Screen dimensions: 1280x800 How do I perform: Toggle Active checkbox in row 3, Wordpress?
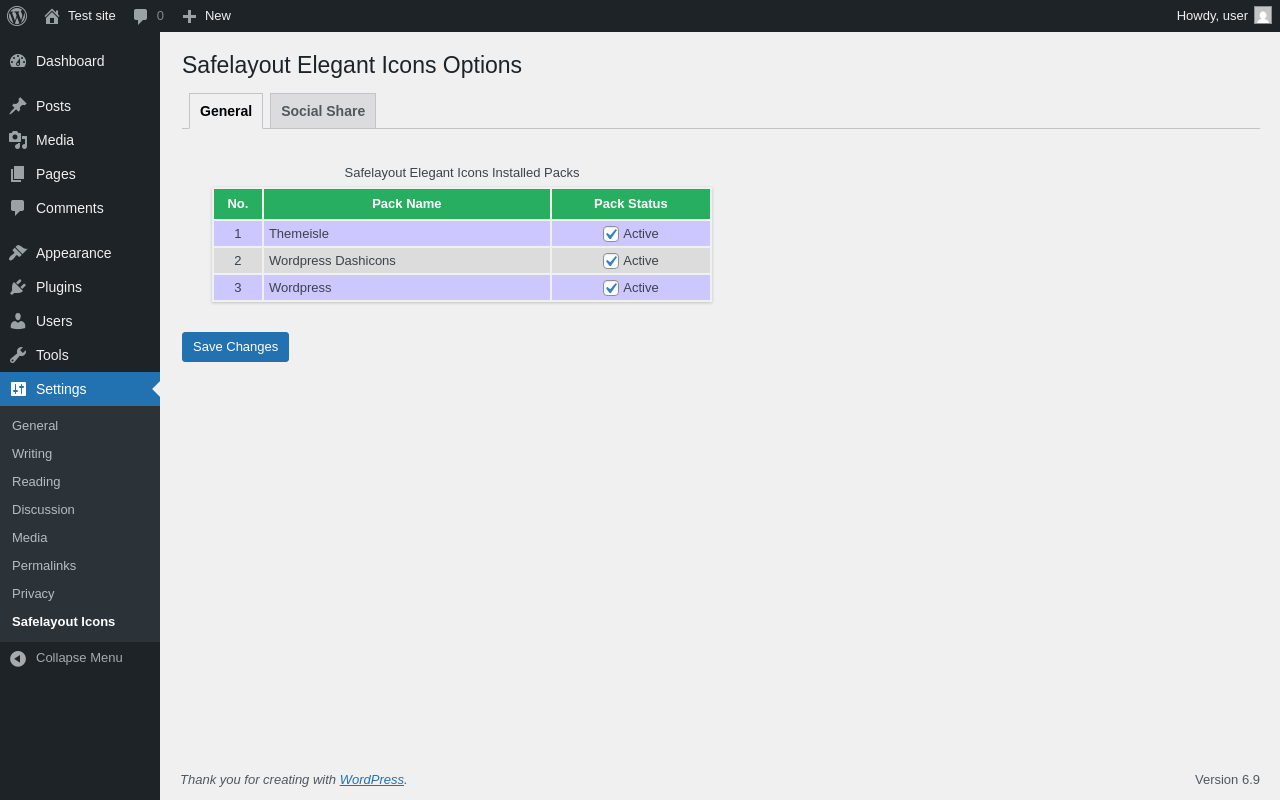(611, 288)
